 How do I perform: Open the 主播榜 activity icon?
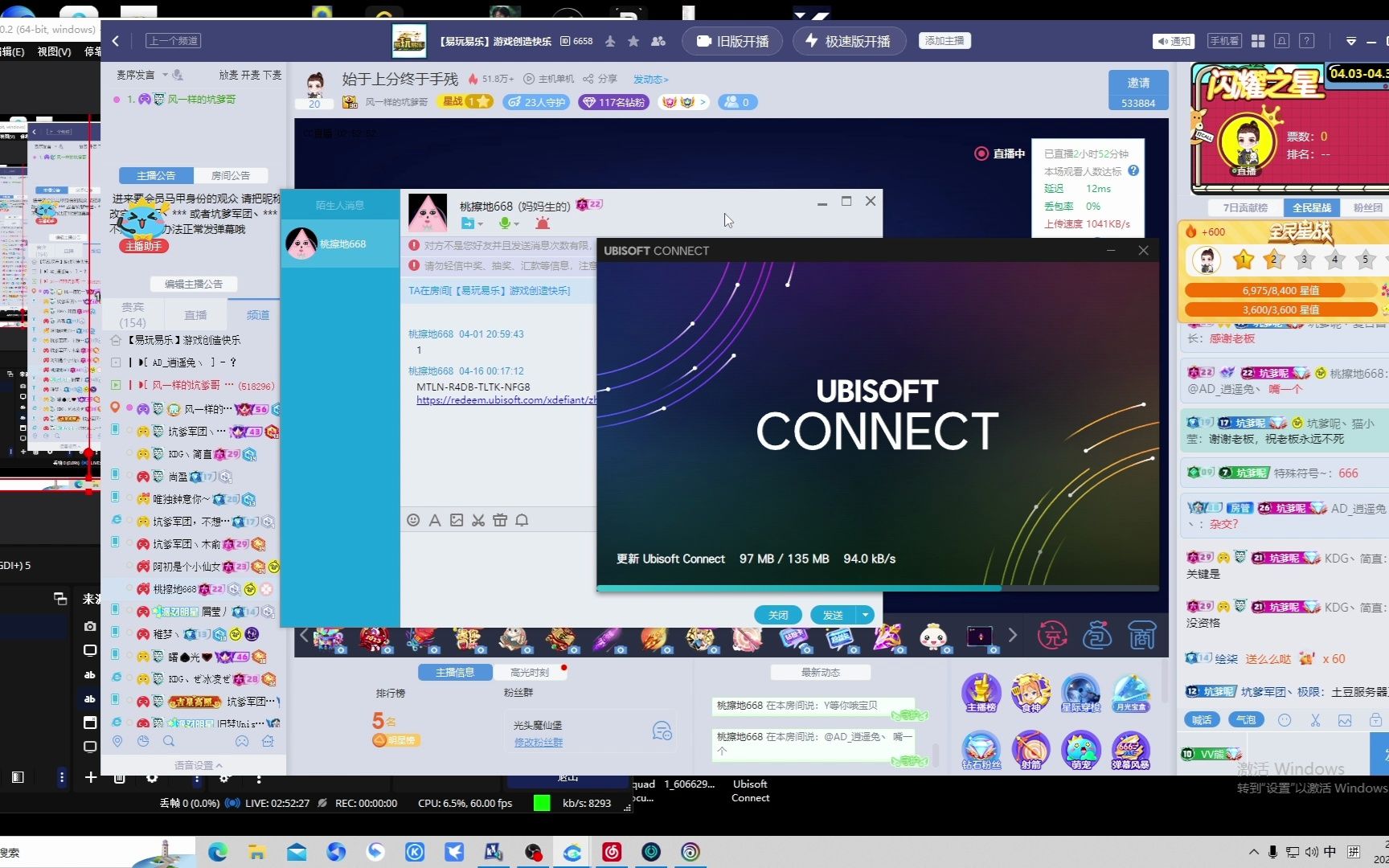pos(981,694)
